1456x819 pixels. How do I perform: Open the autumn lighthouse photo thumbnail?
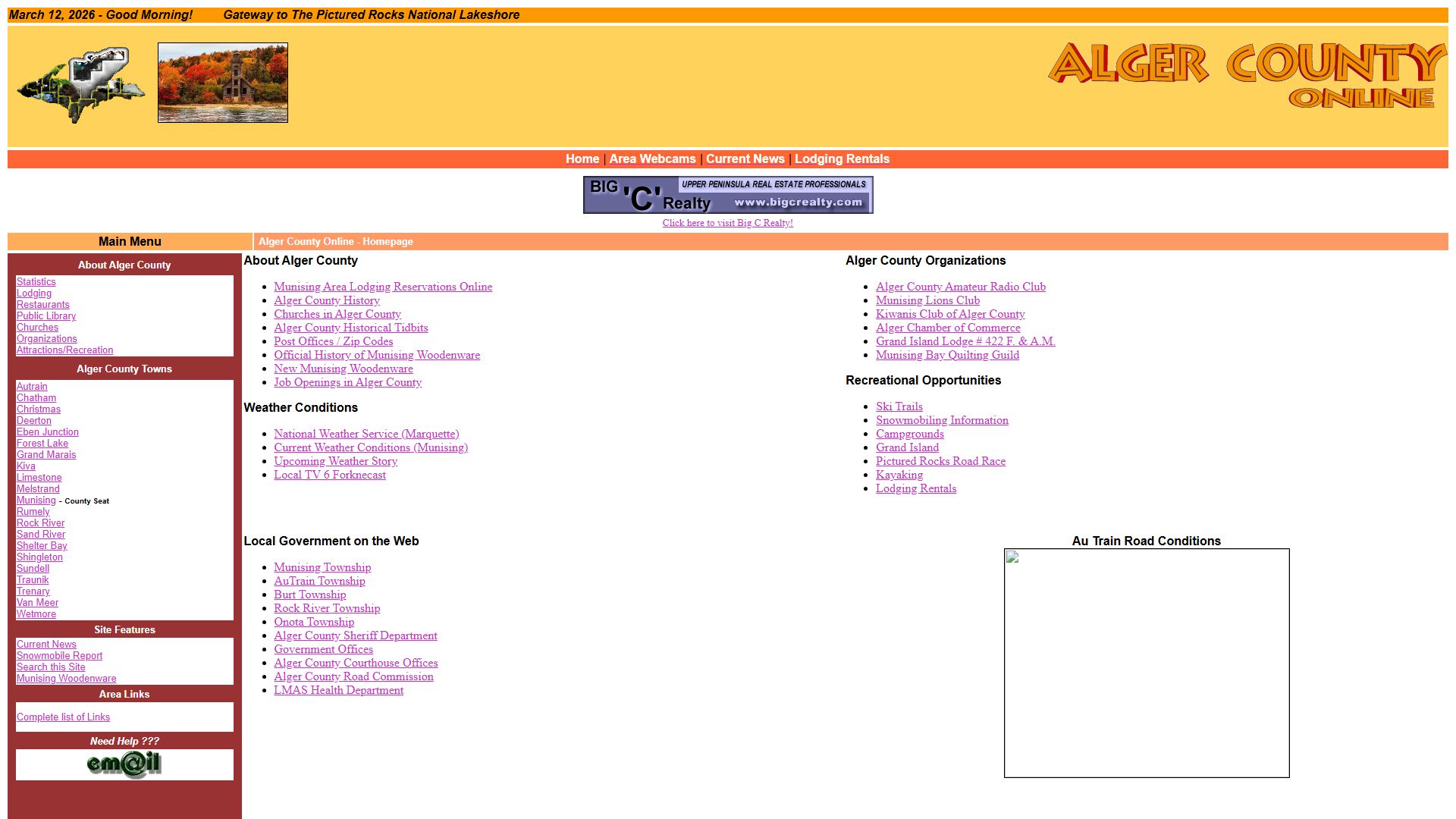pos(222,83)
